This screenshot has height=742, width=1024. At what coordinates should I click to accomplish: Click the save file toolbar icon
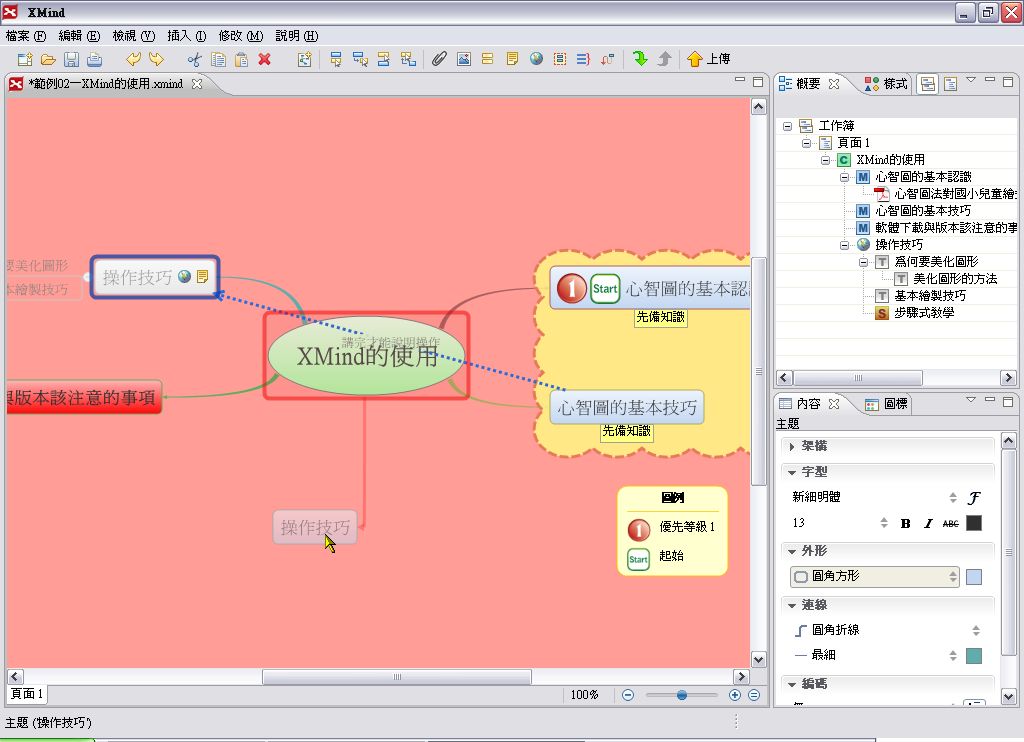point(71,59)
